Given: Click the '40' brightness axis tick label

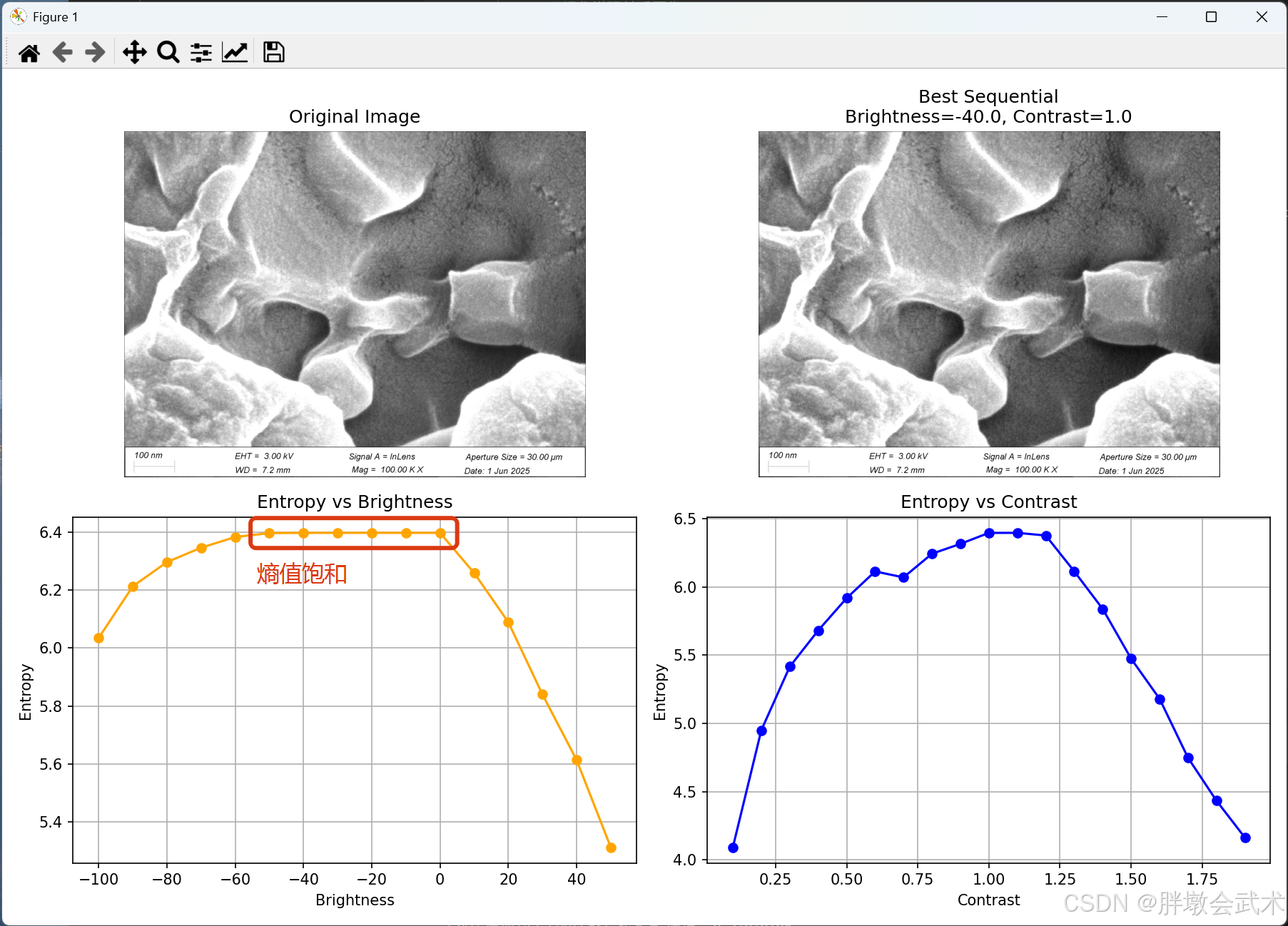Looking at the screenshot, I should tap(577, 879).
